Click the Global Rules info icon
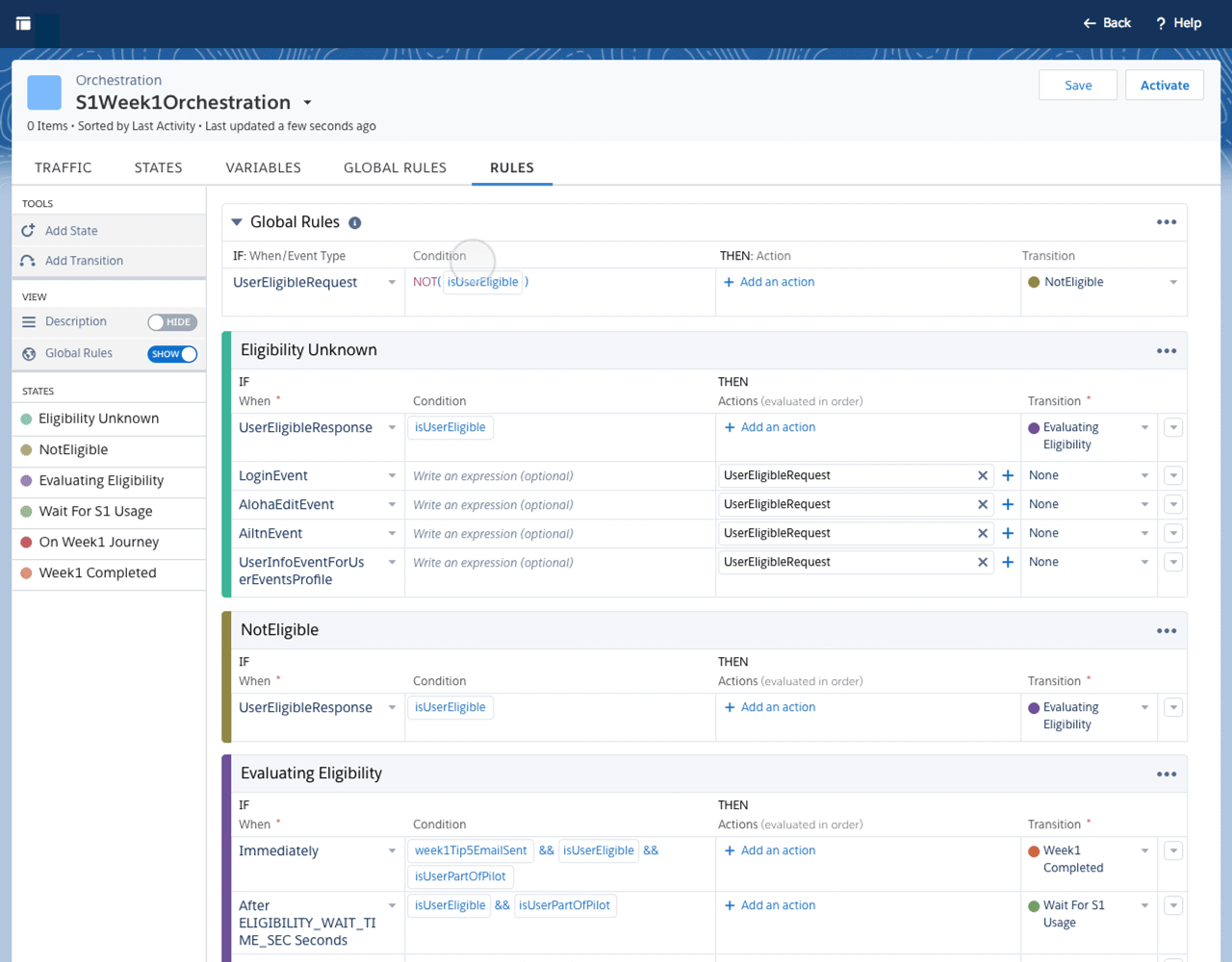Image resolution: width=1232 pixels, height=962 pixels. 355,223
